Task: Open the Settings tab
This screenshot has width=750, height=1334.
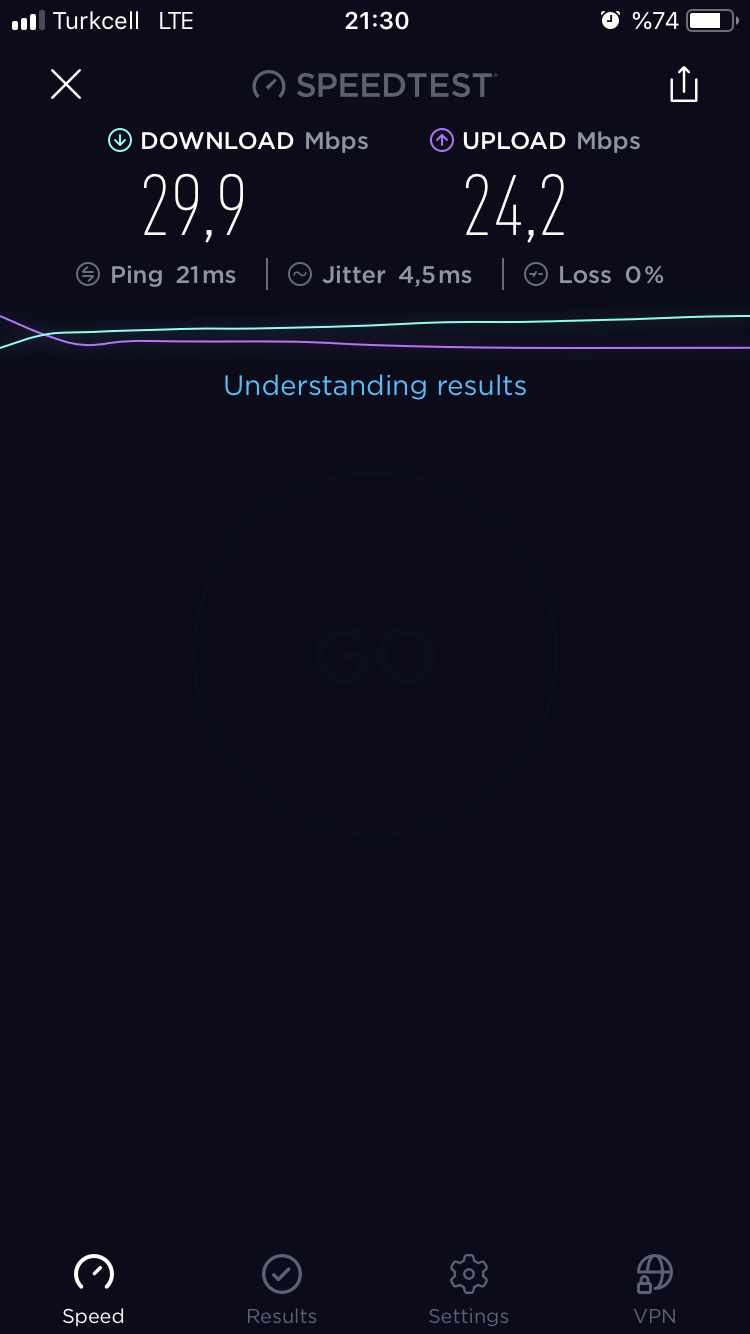Action: (x=469, y=1290)
